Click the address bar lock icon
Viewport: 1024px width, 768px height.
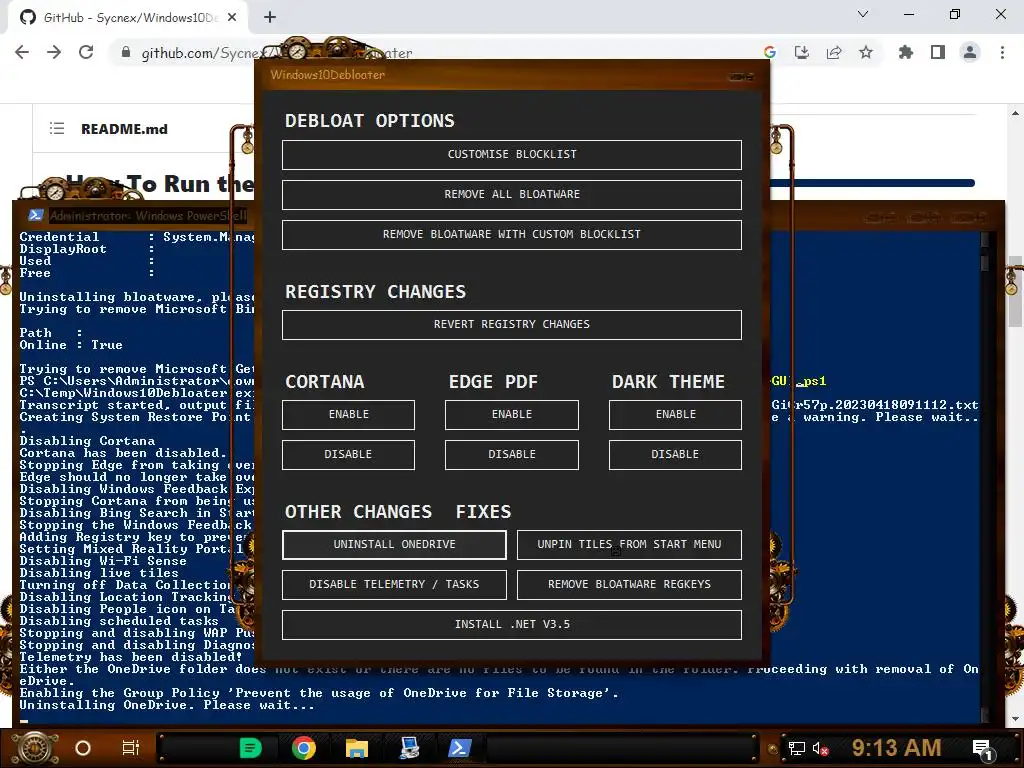[125, 52]
